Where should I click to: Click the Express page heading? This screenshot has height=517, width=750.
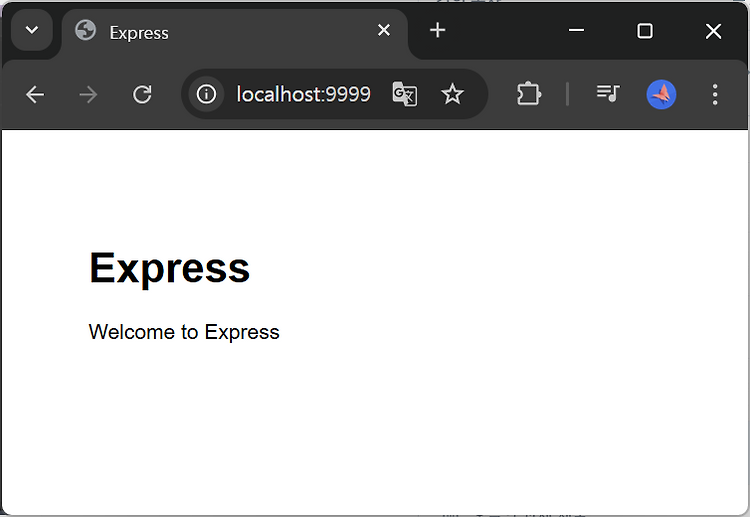click(169, 269)
